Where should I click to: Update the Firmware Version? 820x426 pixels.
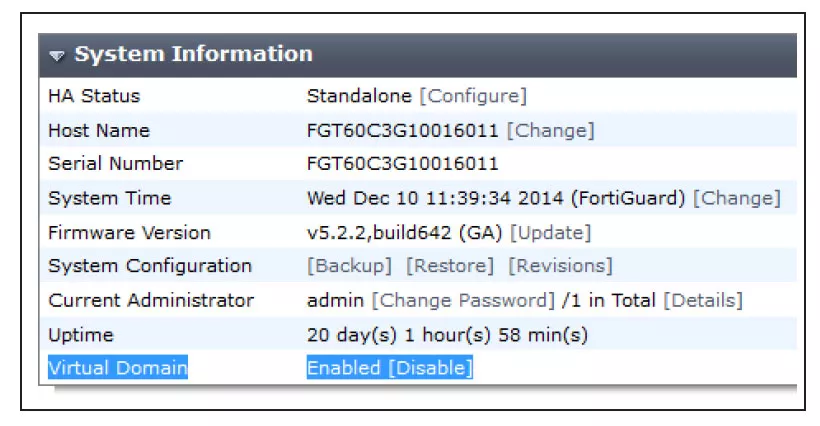(551, 233)
